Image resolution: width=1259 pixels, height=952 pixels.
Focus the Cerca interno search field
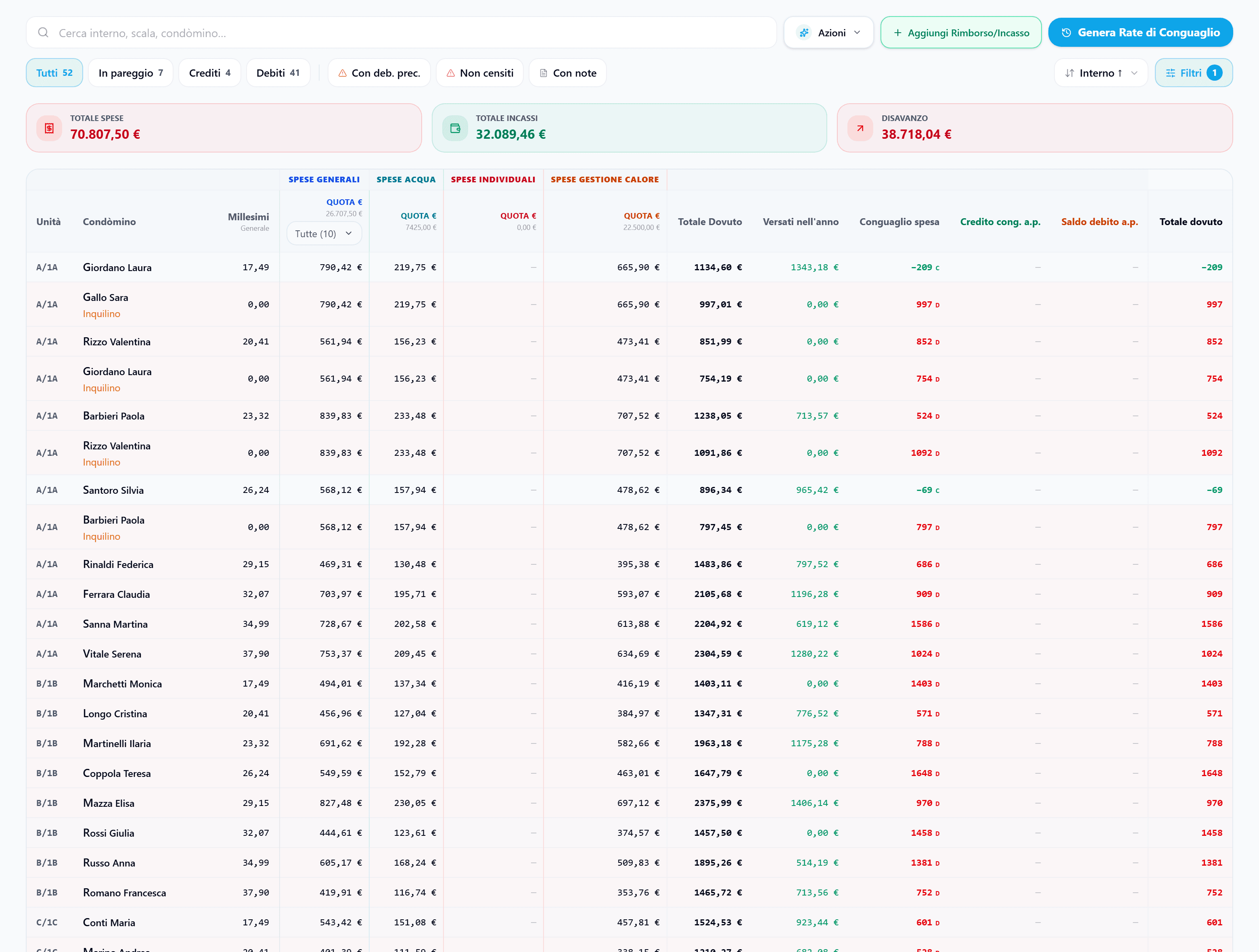pyautogui.click(x=401, y=32)
